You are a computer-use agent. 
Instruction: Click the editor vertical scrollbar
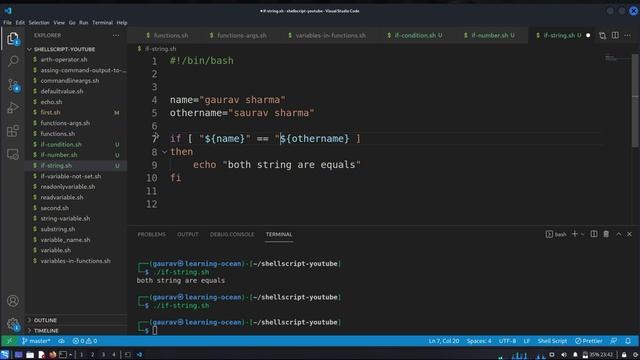point(635,100)
